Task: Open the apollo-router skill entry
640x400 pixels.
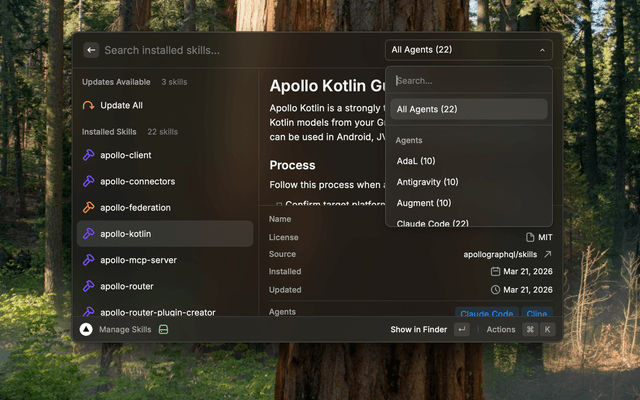Action: [x=126, y=286]
